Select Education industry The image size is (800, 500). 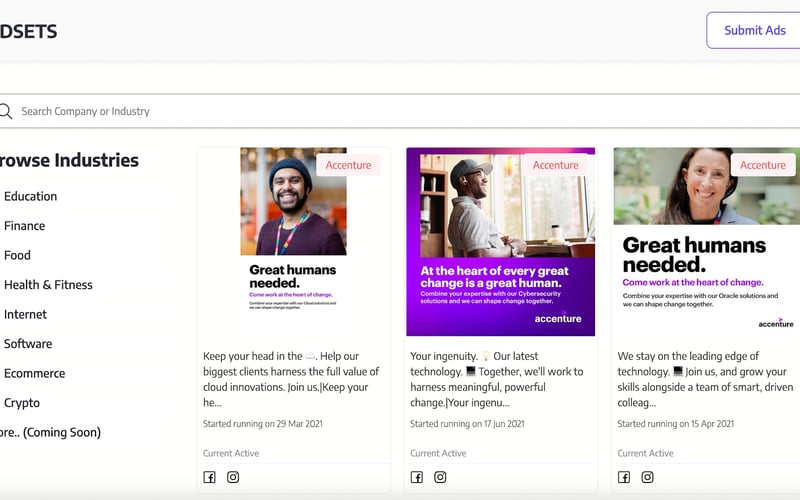click(x=31, y=196)
